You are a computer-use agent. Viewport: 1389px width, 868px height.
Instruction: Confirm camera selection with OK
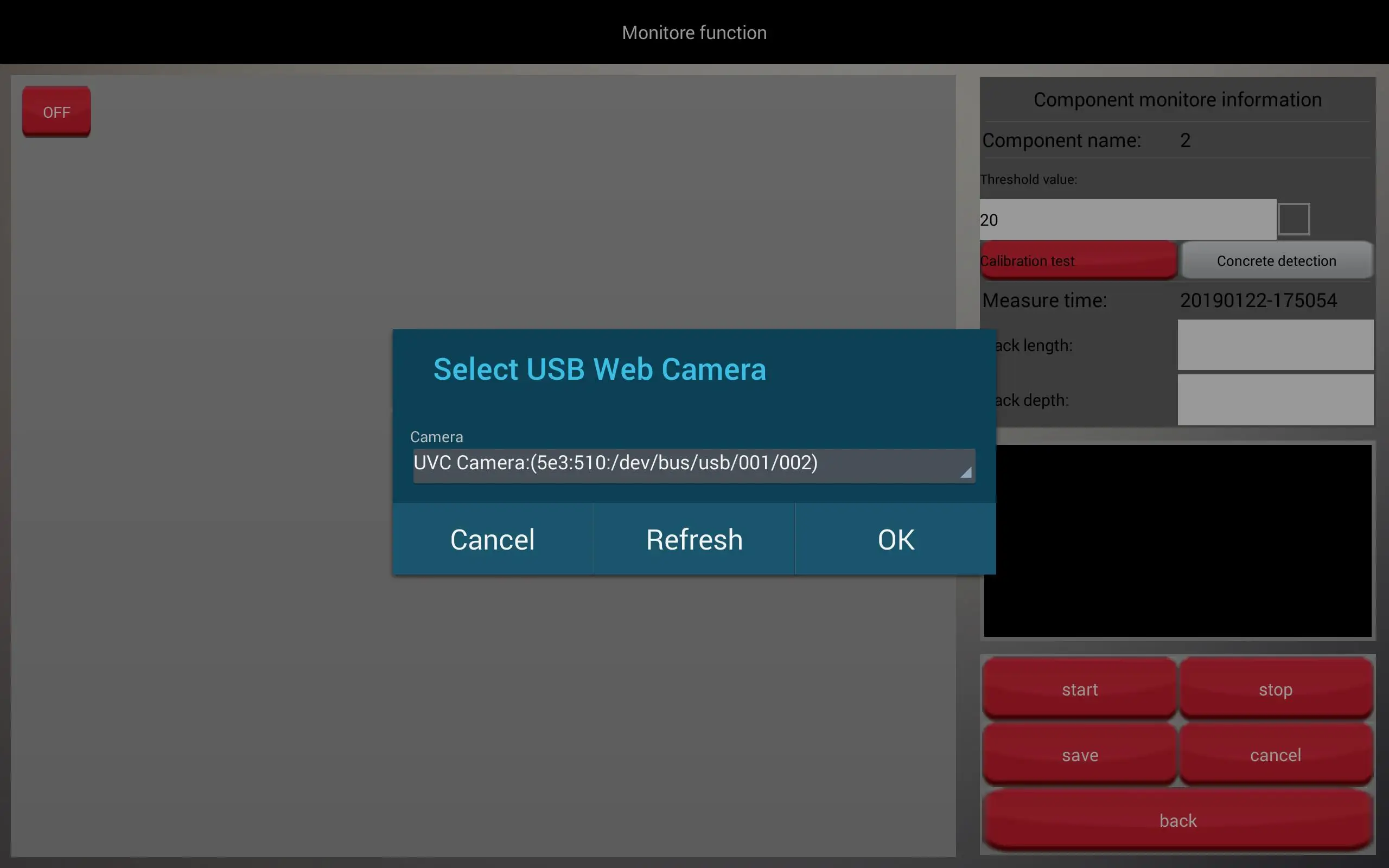coord(895,539)
